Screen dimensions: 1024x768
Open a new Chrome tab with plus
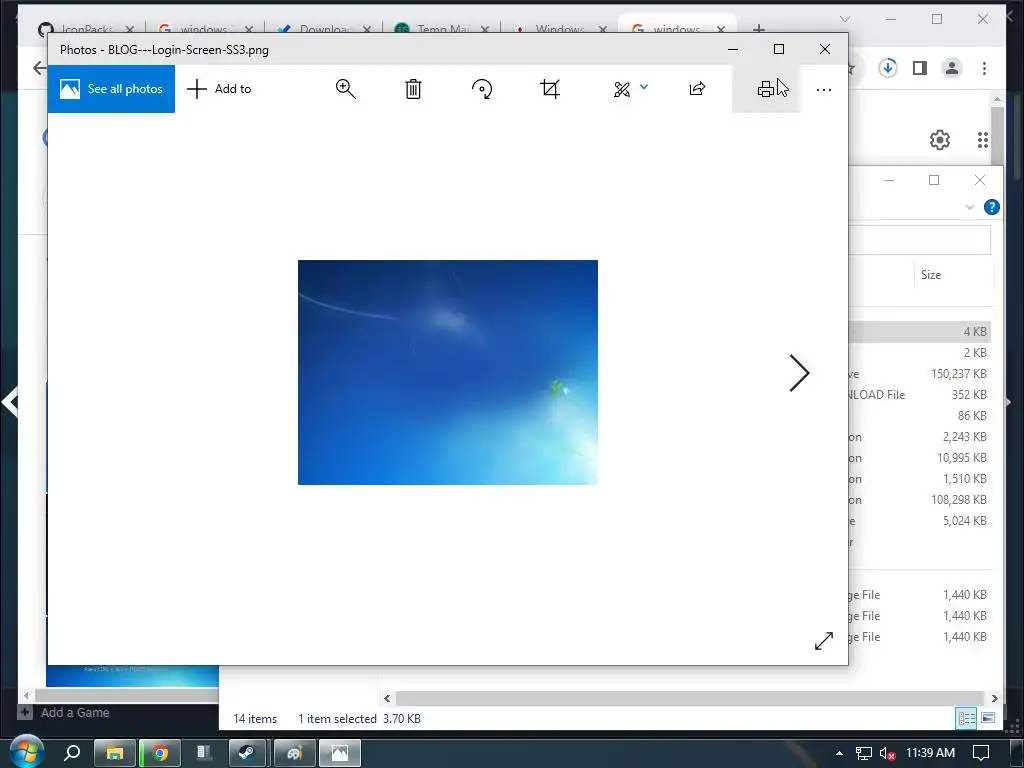tap(759, 29)
